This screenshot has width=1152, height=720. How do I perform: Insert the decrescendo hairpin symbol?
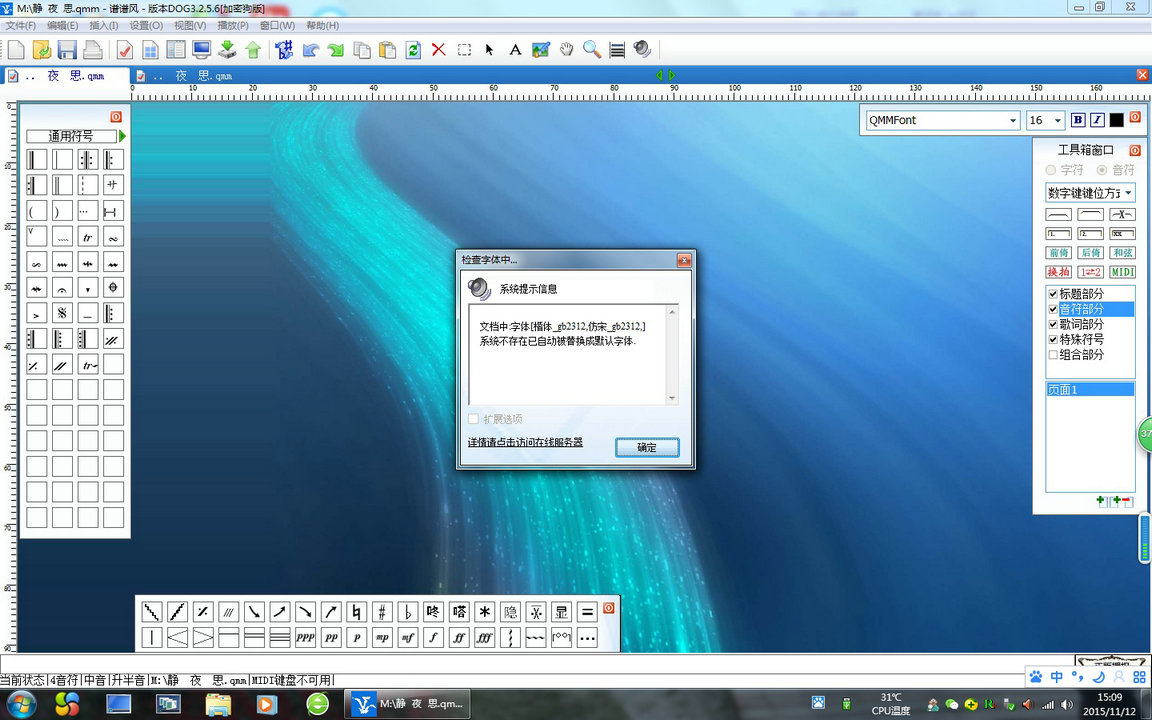click(203, 638)
